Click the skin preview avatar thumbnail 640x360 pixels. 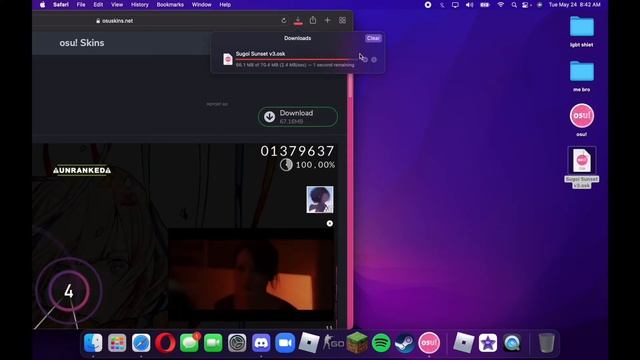(320, 200)
